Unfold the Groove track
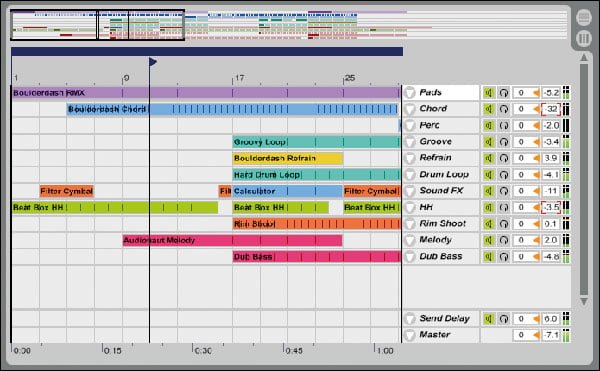The height and width of the screenshot is (371, 600). coord(410,142)
